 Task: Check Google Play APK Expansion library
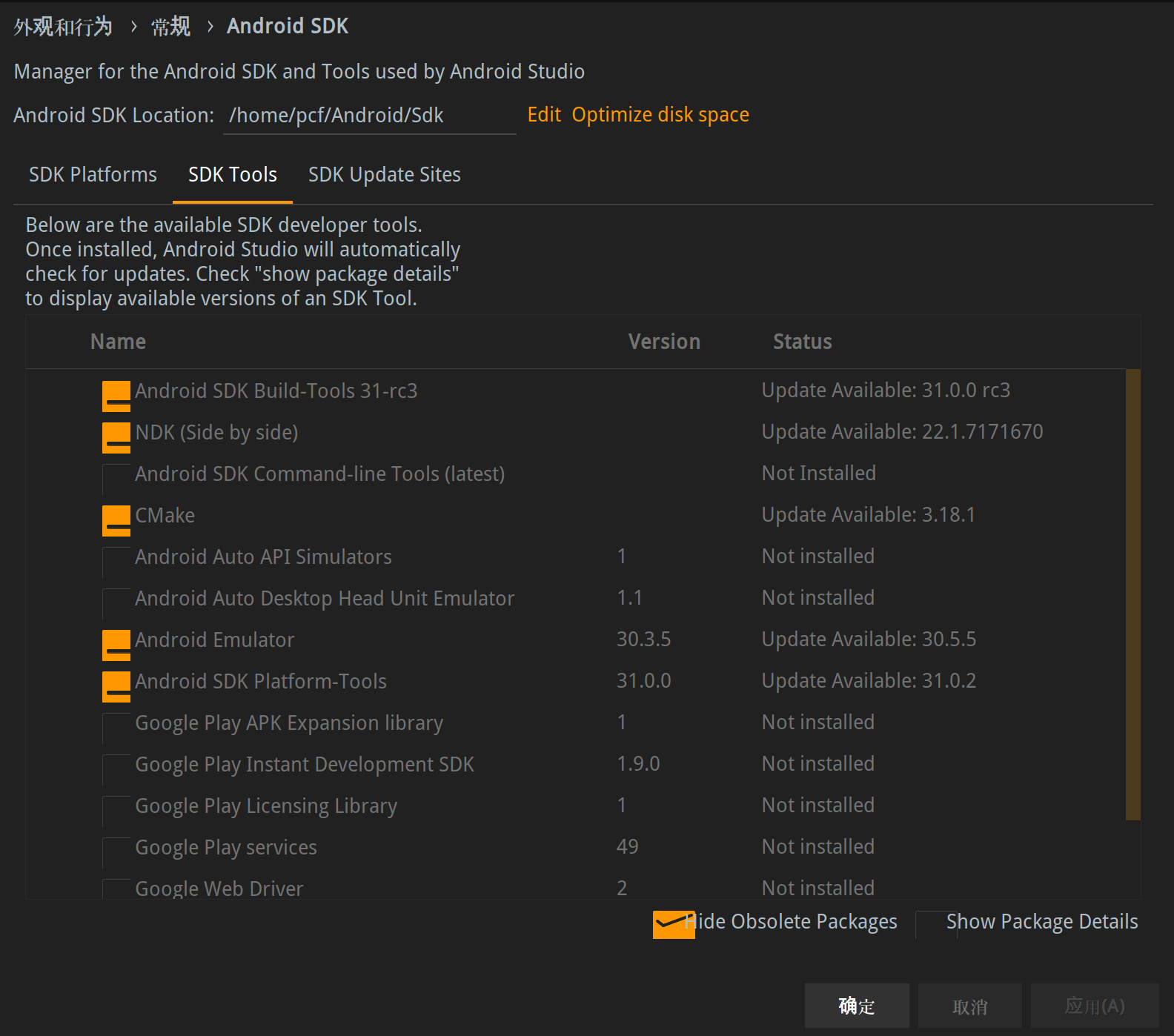[x=116, y=728]
